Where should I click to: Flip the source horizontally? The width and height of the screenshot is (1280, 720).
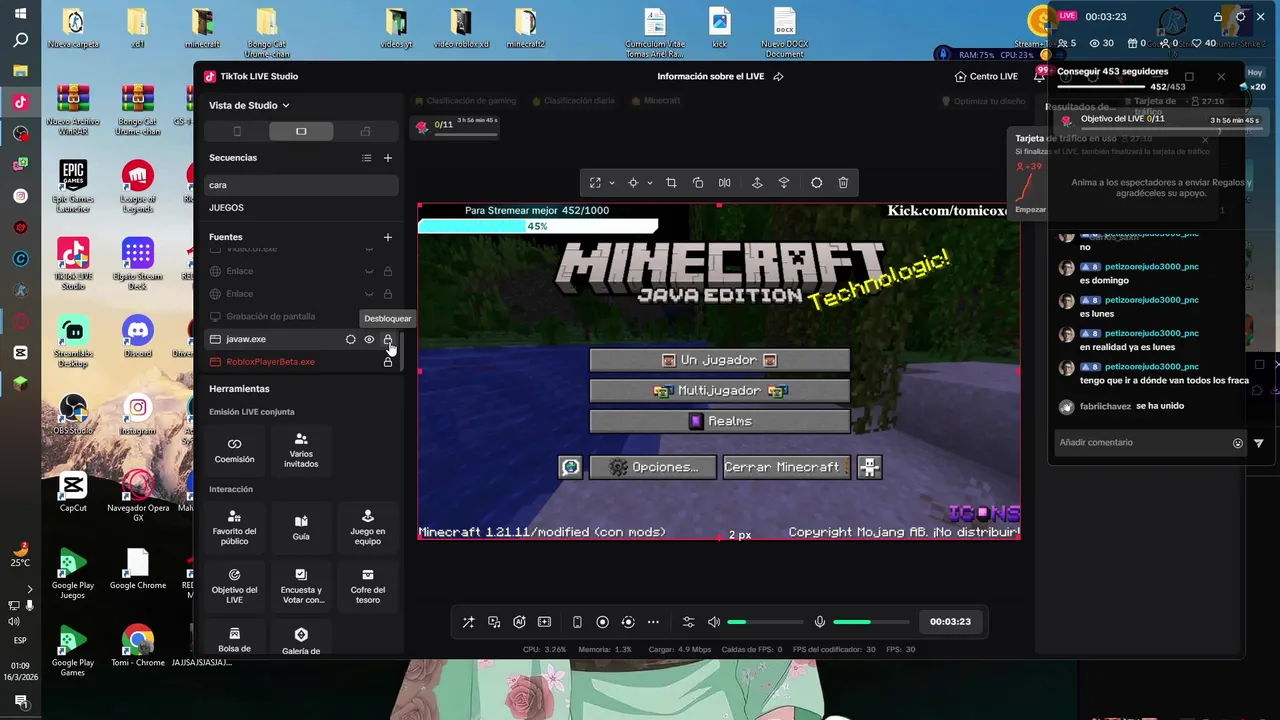point(724,183)
